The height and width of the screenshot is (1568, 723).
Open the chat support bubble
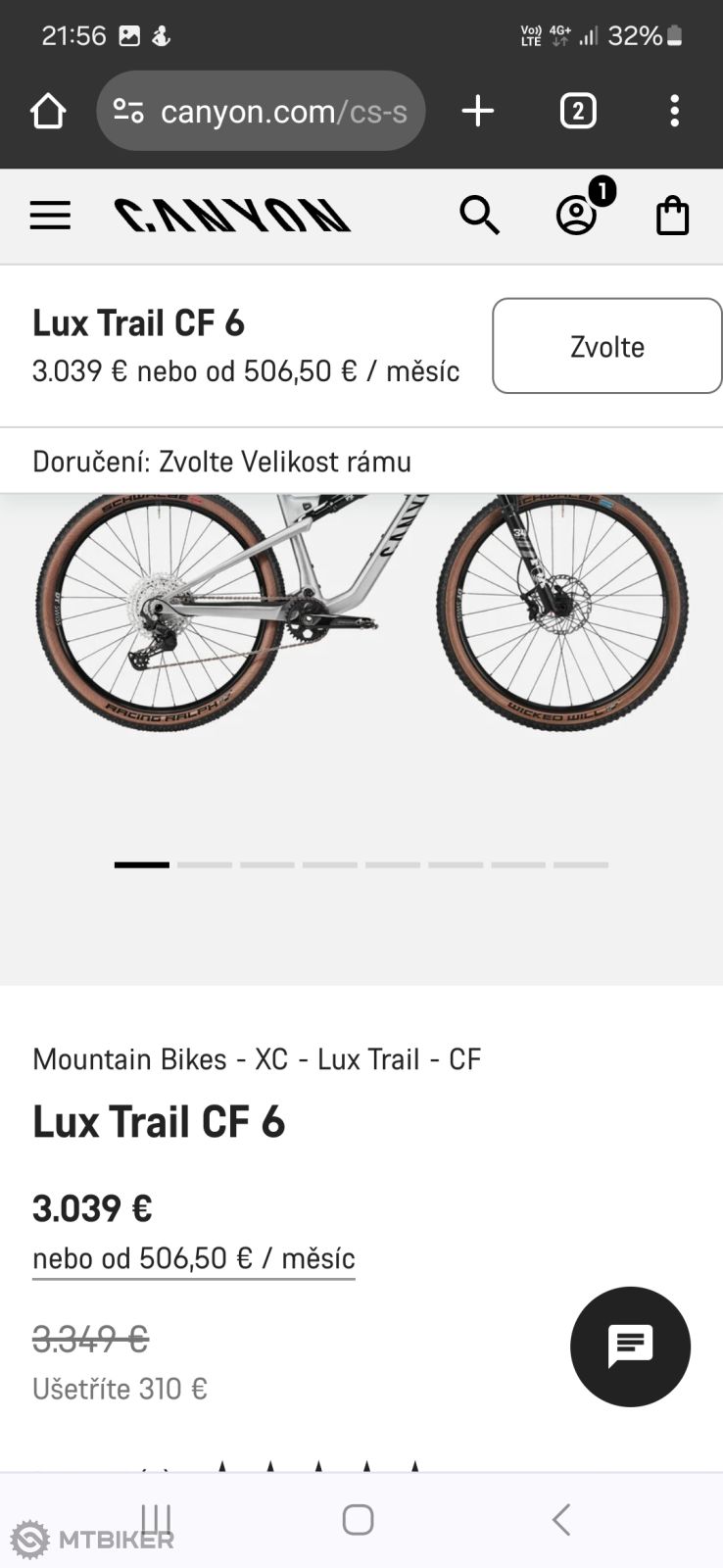(x=630, y=1347)
